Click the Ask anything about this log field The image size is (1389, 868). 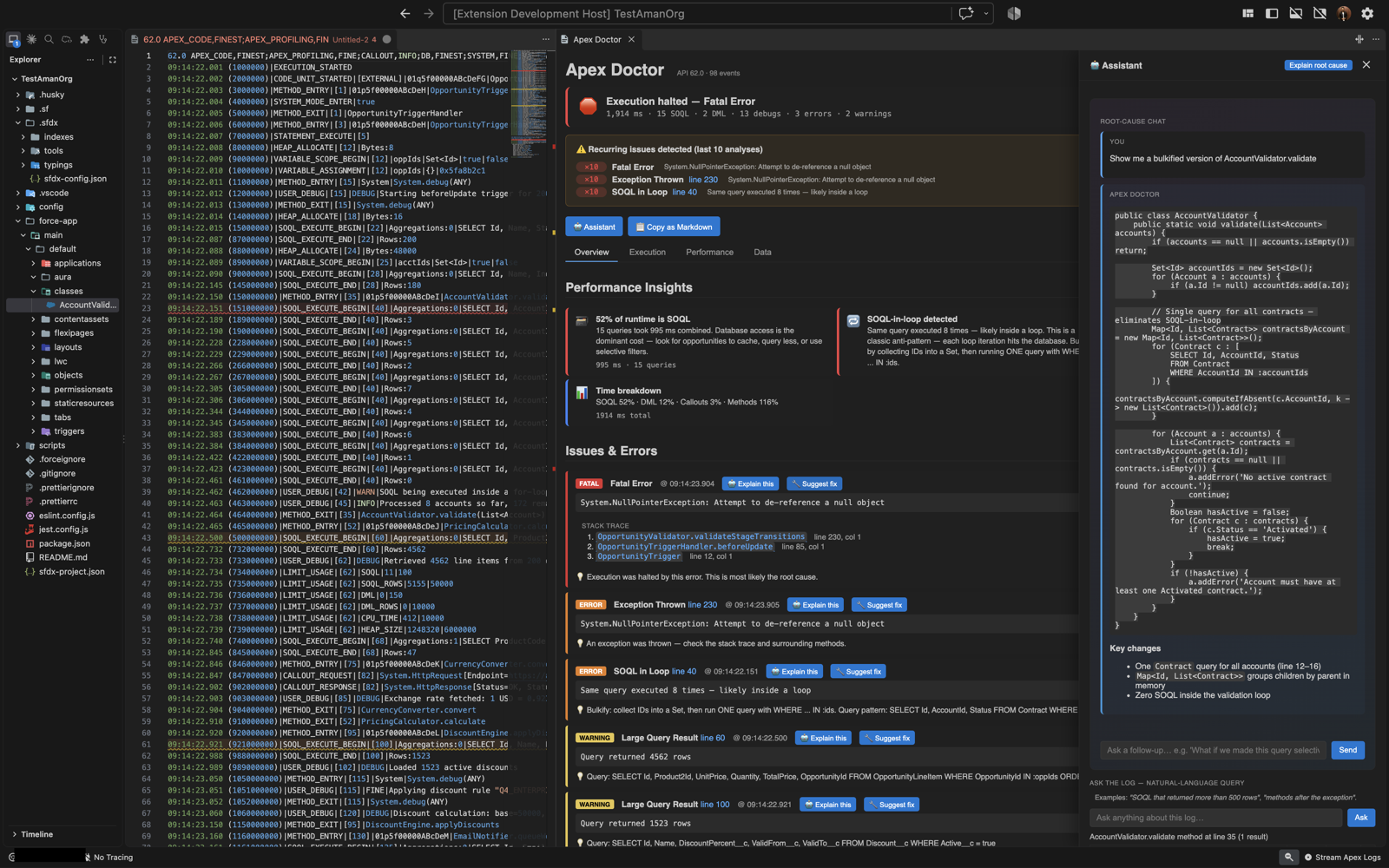point(1215,818)
